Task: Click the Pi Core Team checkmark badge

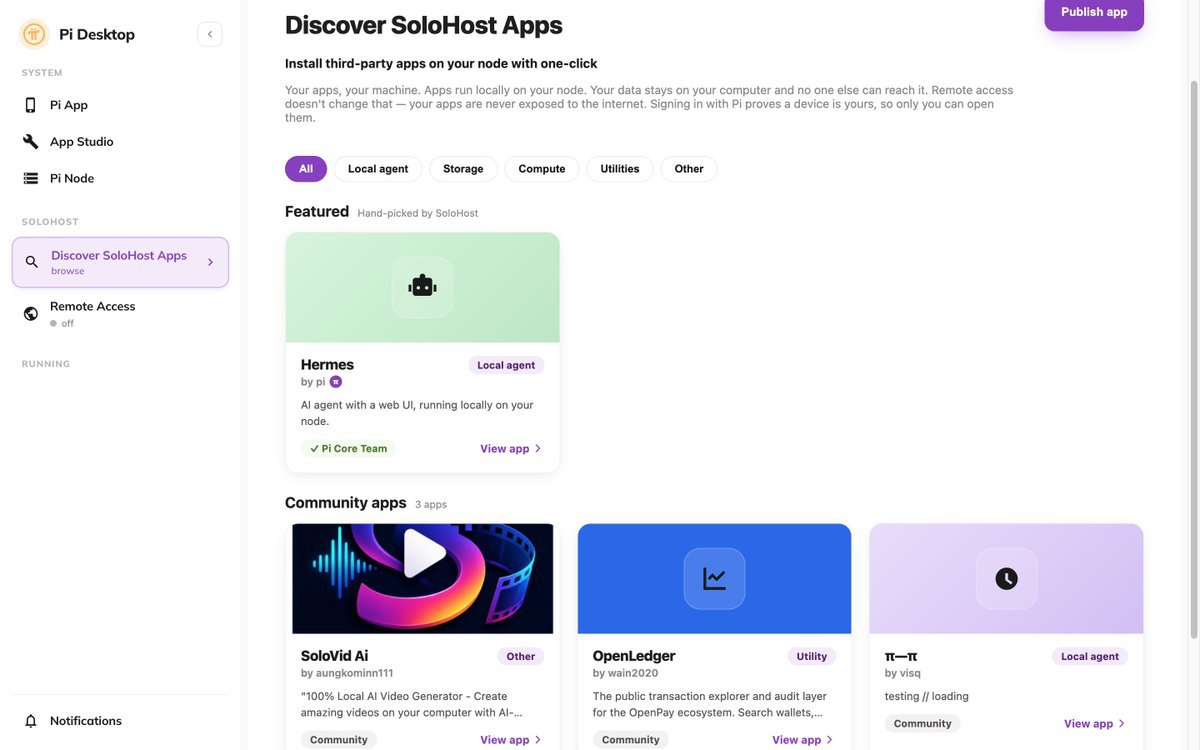Action: [348, 449]
